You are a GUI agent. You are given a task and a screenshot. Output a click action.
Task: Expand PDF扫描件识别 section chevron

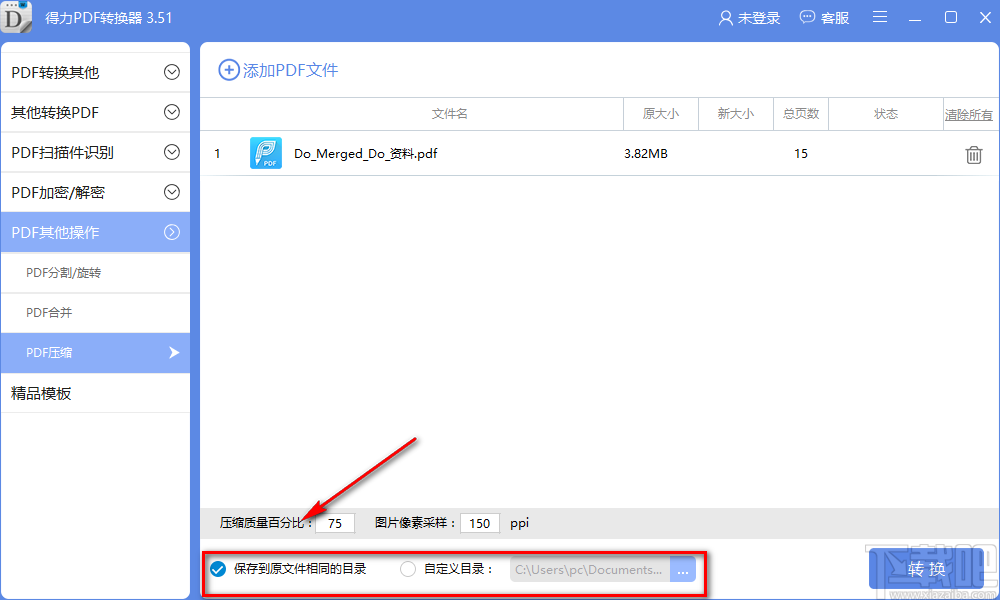point(172,152)
